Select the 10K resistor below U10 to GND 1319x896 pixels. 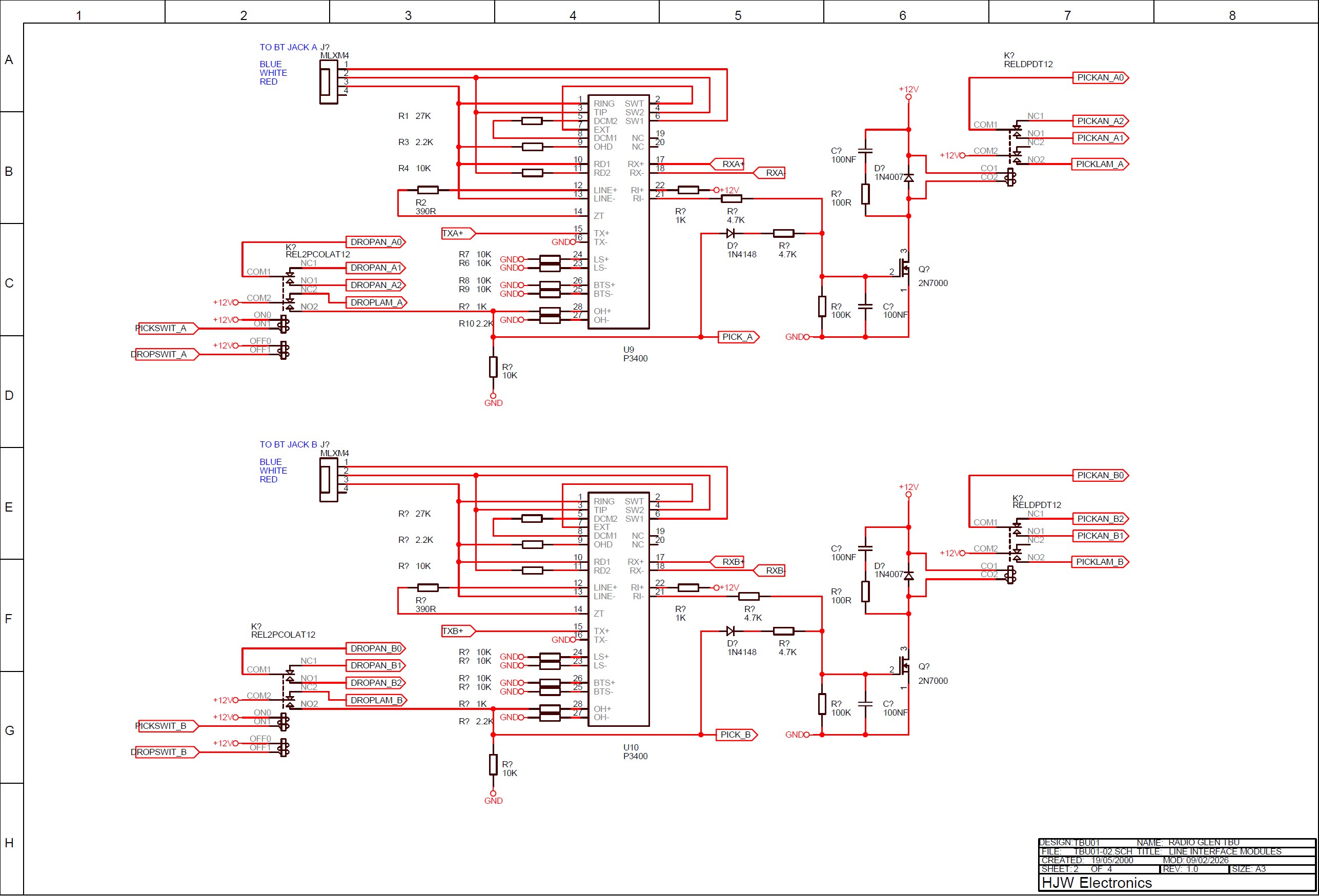(x=493, y=764)
